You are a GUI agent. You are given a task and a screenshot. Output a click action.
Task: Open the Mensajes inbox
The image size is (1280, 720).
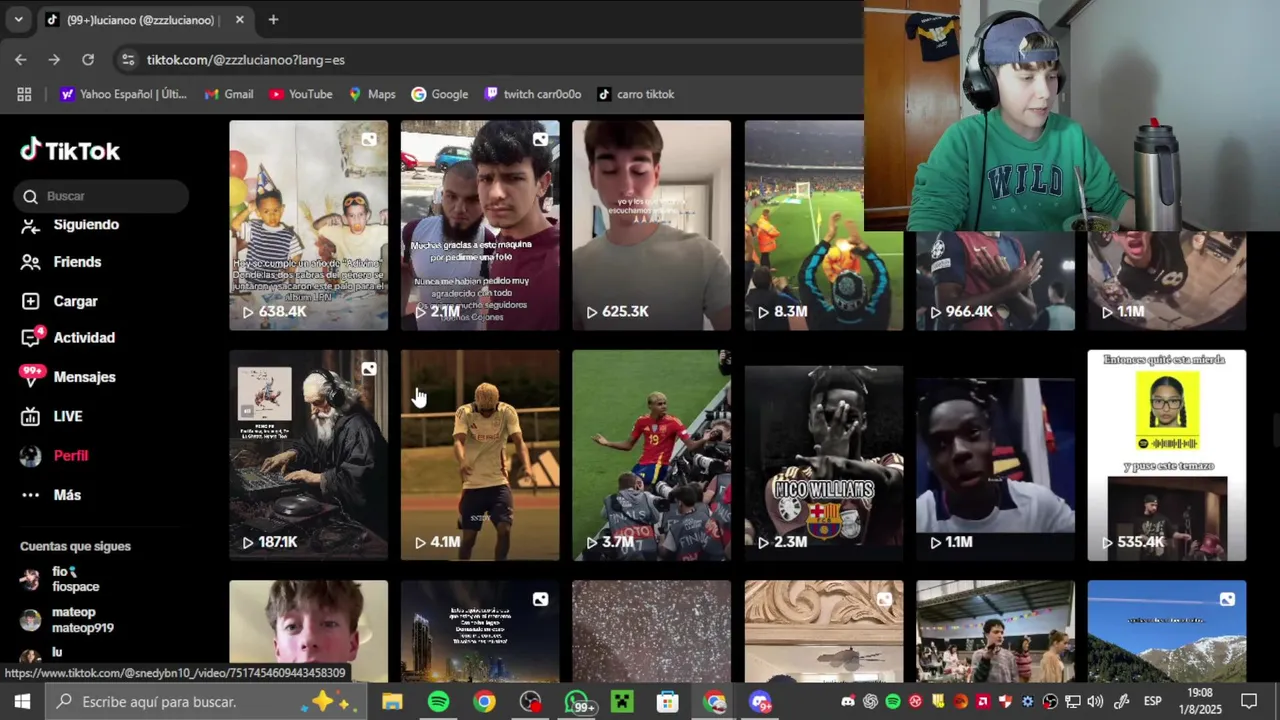[84, 377]
